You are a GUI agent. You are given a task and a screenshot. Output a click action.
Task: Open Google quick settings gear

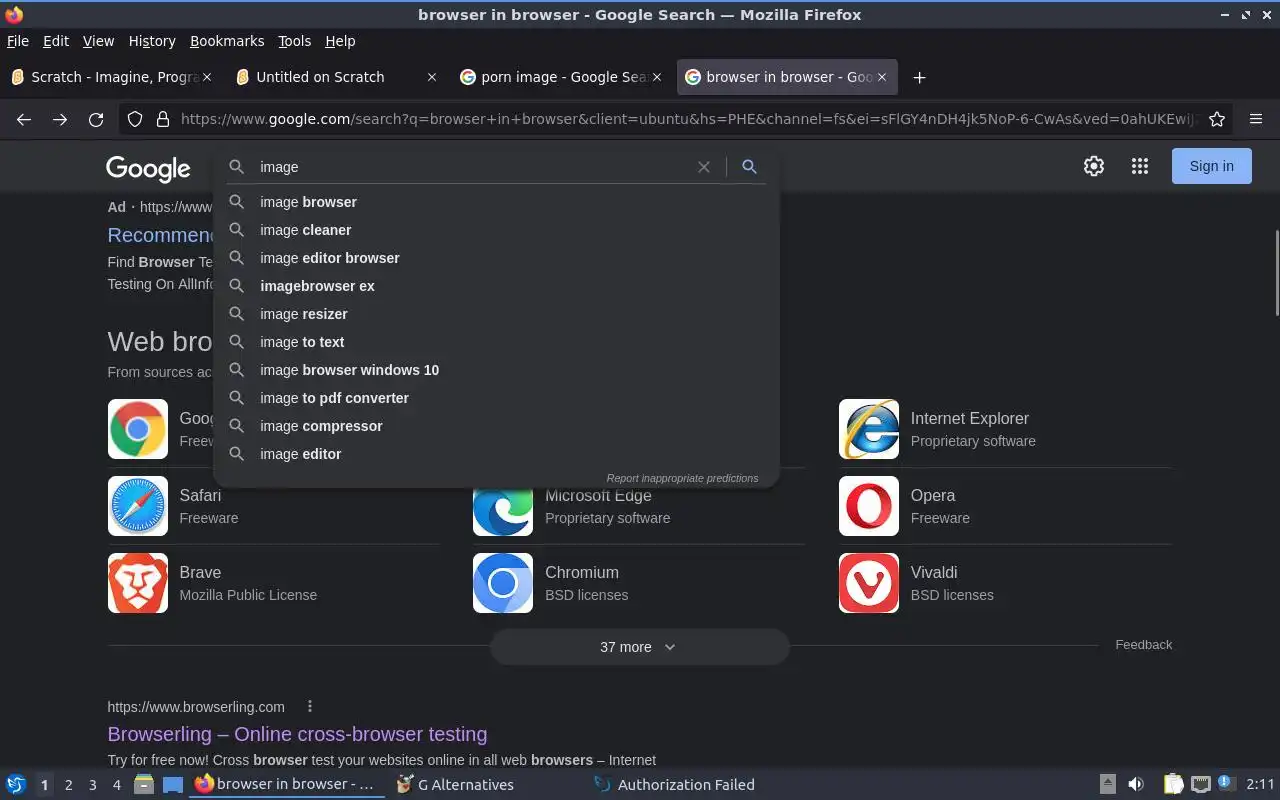(1094, 166)
